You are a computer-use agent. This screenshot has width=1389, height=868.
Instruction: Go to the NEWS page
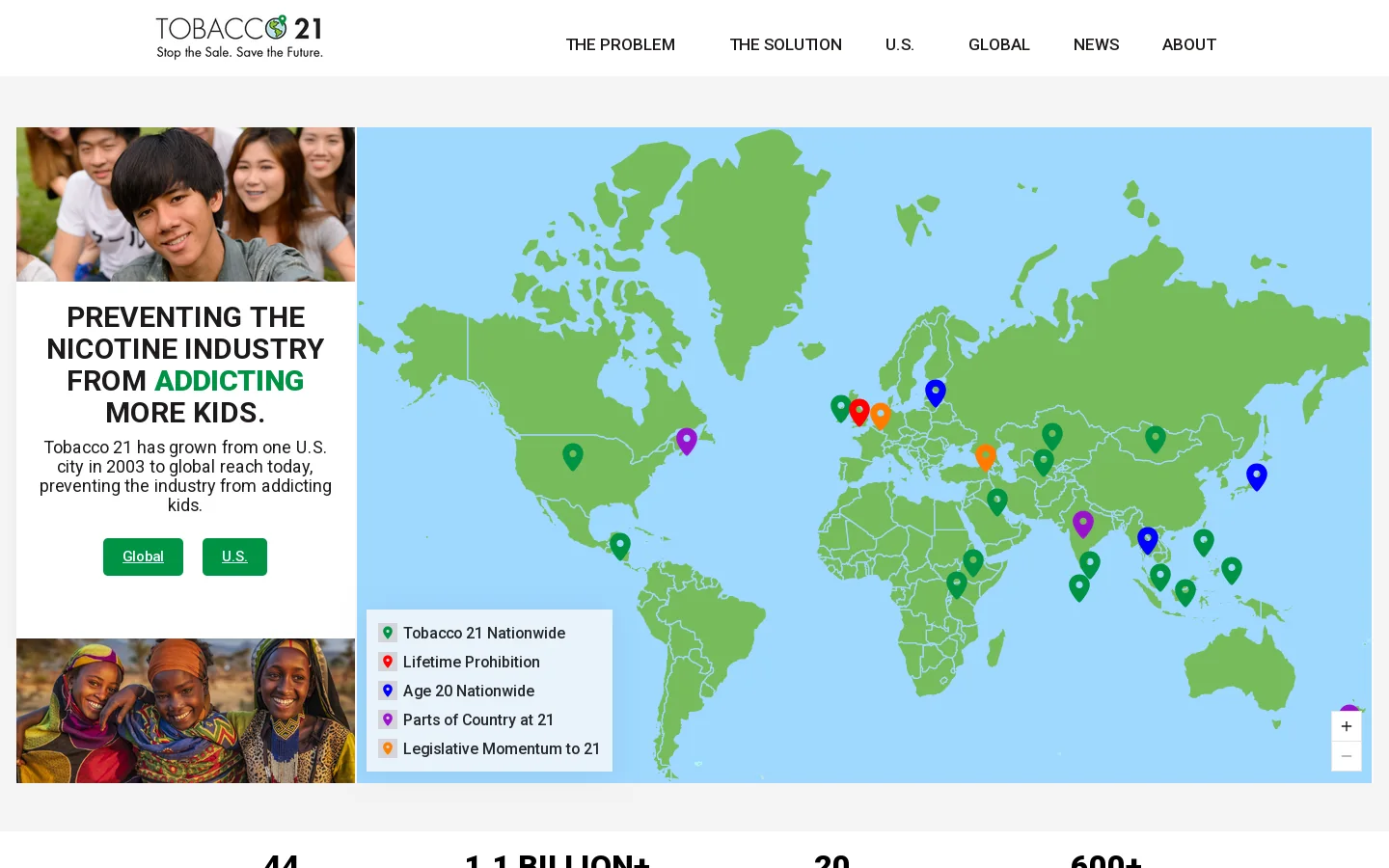tap(1097, 44)
